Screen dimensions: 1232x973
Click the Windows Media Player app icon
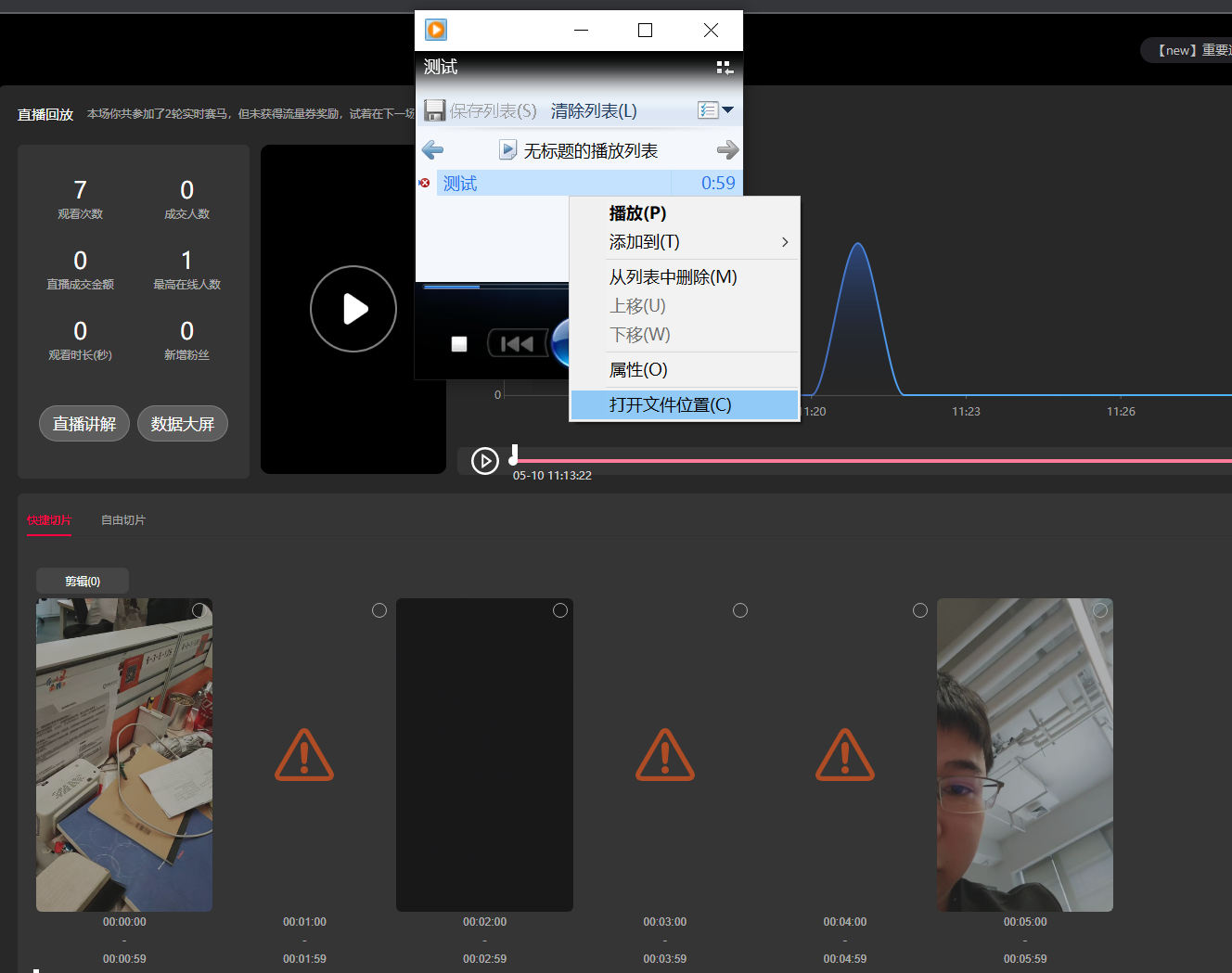[436, 30]
